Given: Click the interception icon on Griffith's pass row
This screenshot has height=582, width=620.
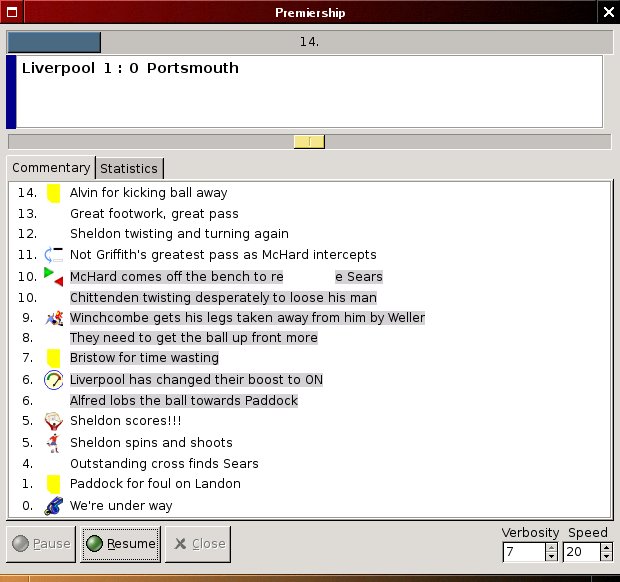Looking at the screenshot, I should [x=53, y=254].
